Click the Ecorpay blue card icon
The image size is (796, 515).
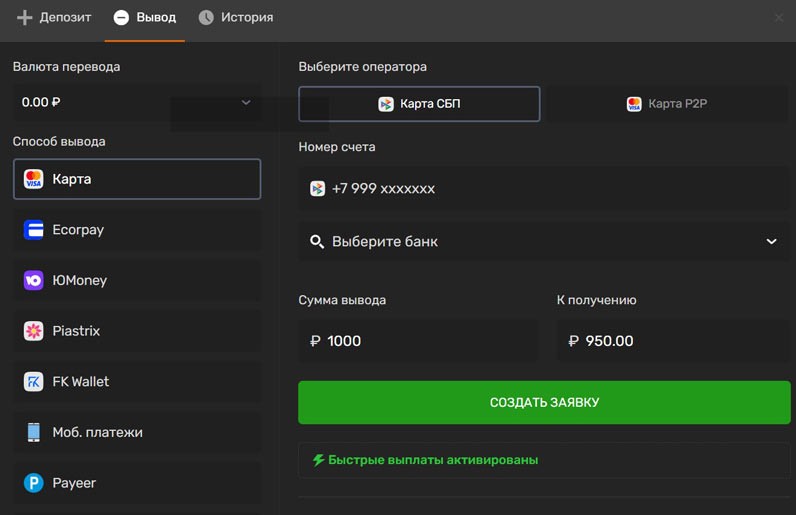(34, 230)
